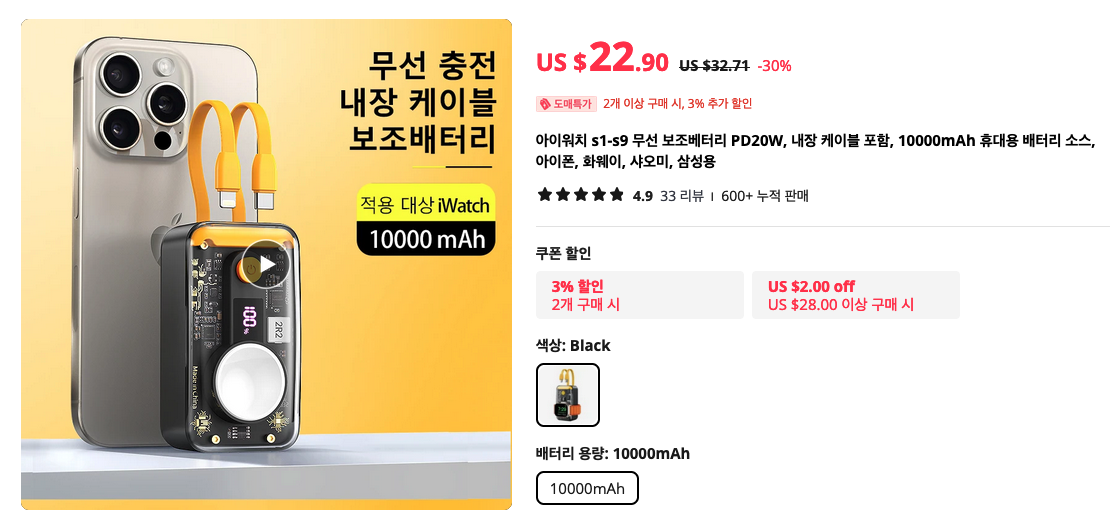Screen dimensions: 1110x520
Task: Claim the US $2.00 off coupon
Action: 855,295
